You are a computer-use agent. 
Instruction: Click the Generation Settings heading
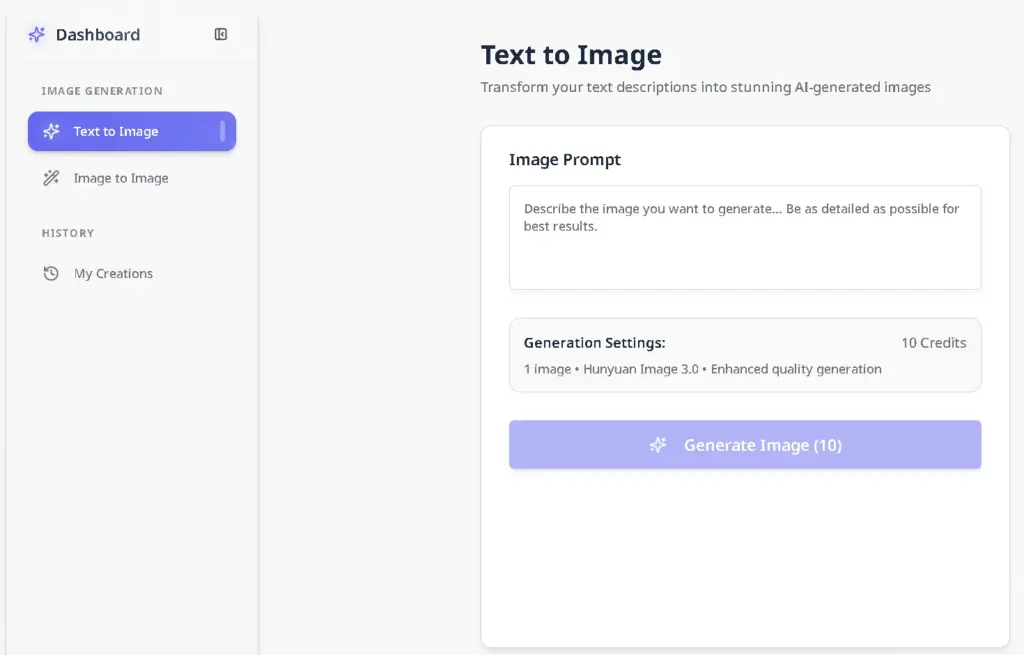pos(594,343)
